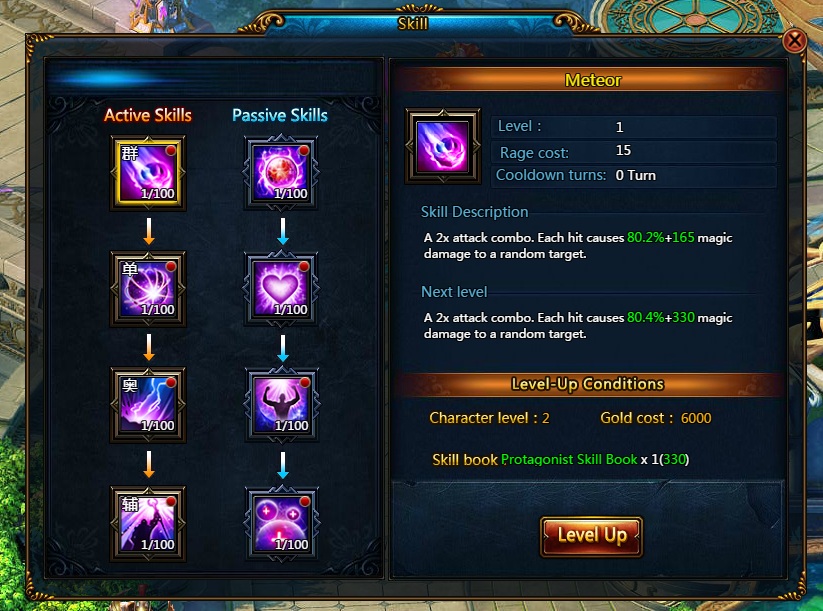Click the Gold cost 6000 value

tap(696, 418)
